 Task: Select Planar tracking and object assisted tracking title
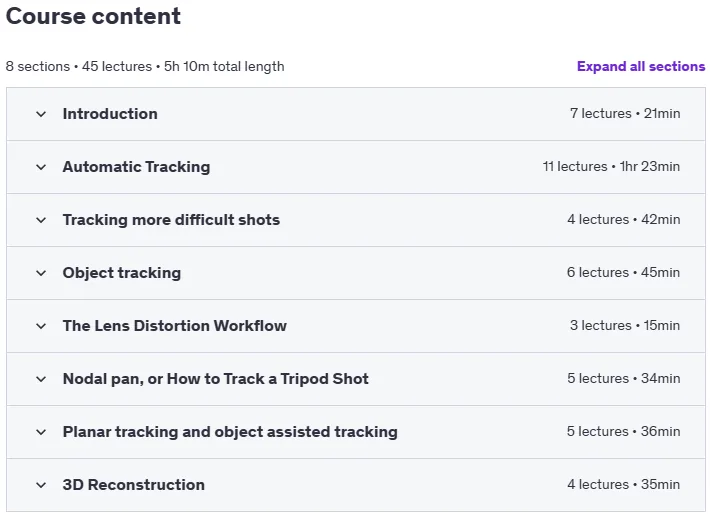tap(230, 432)
